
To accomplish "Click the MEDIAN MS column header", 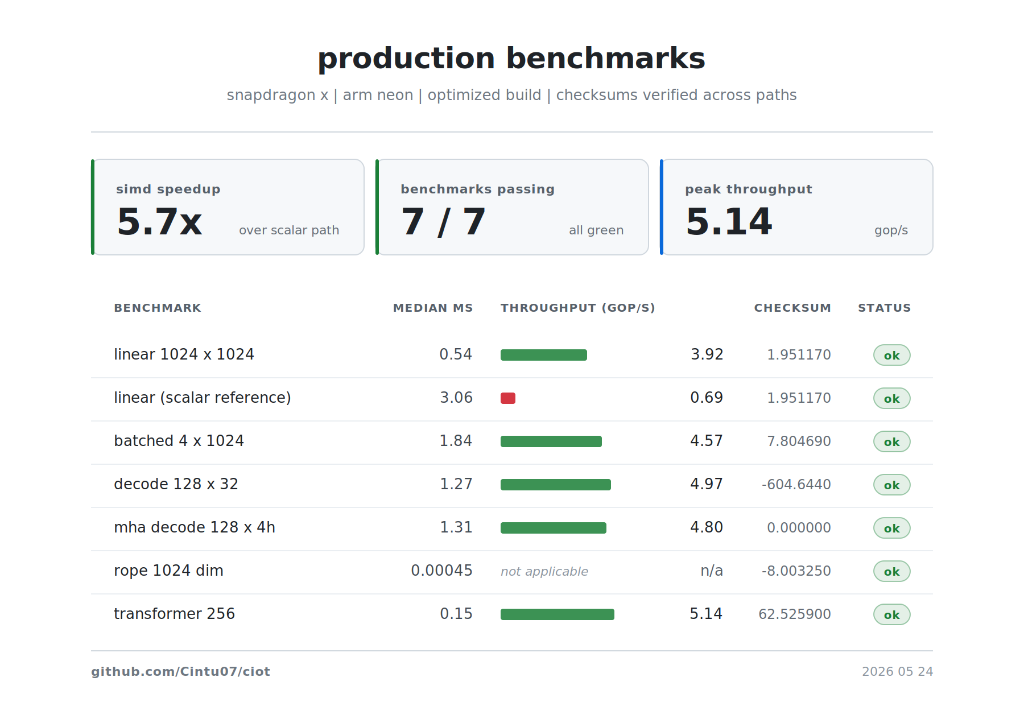I will [x=432, y=308].
